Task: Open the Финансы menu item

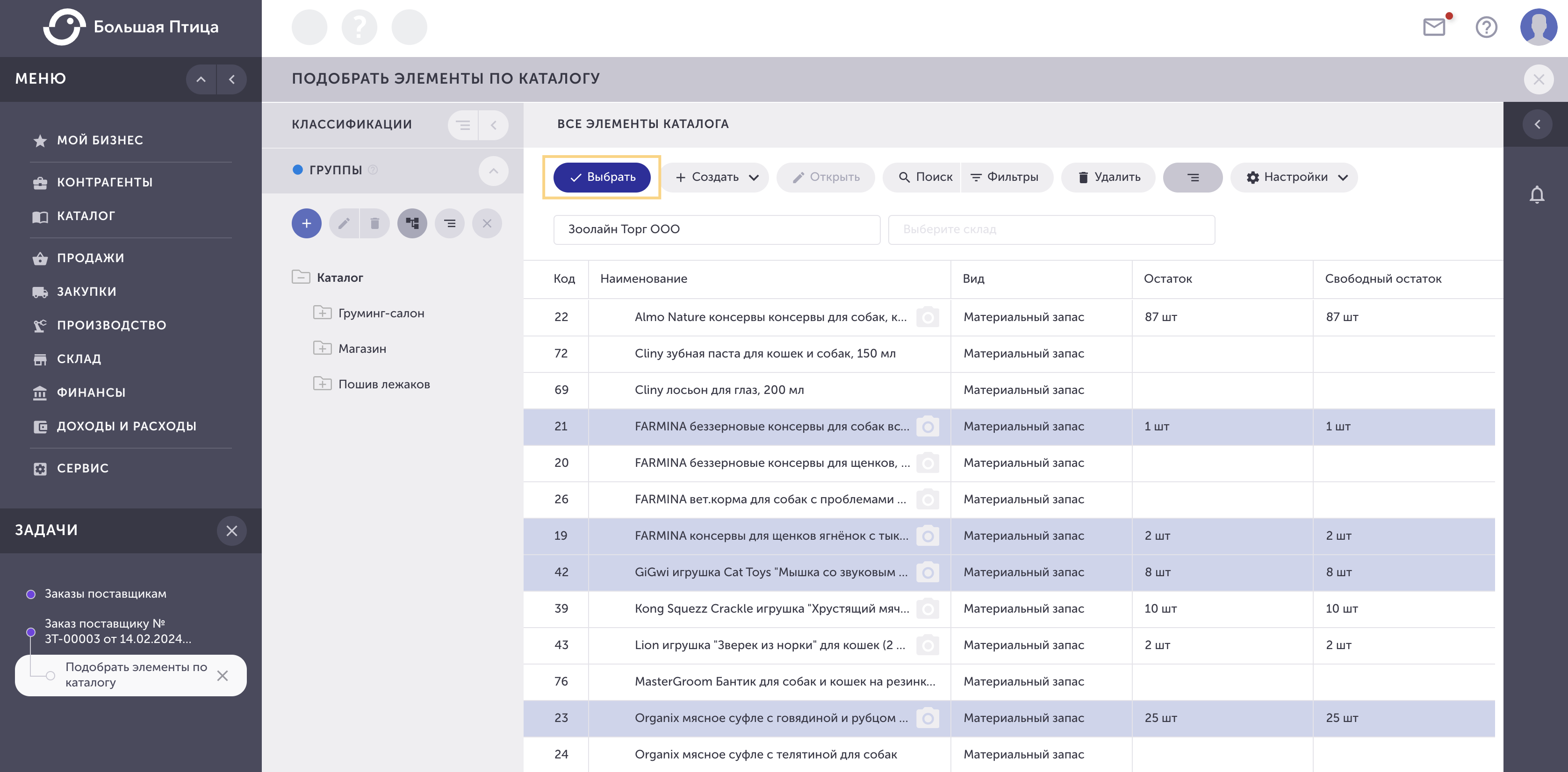Action: [x=91, y=393]
